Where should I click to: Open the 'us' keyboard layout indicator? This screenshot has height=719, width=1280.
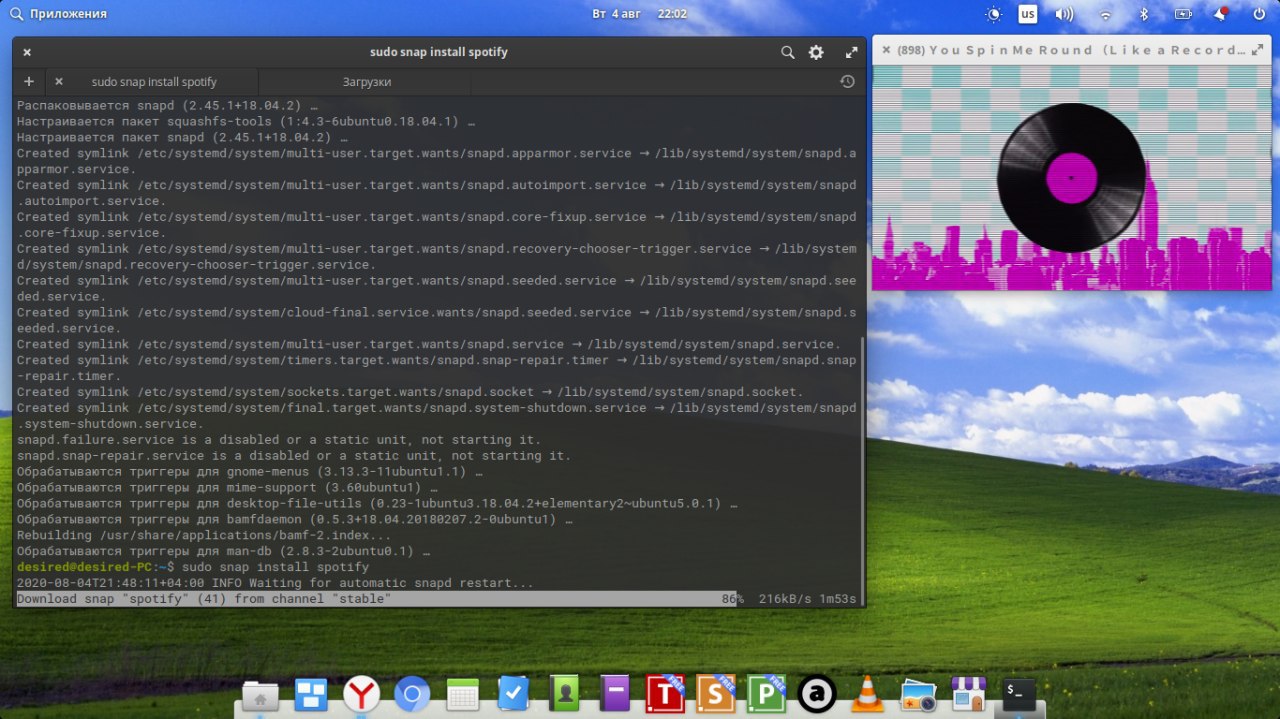(1028, 14)
